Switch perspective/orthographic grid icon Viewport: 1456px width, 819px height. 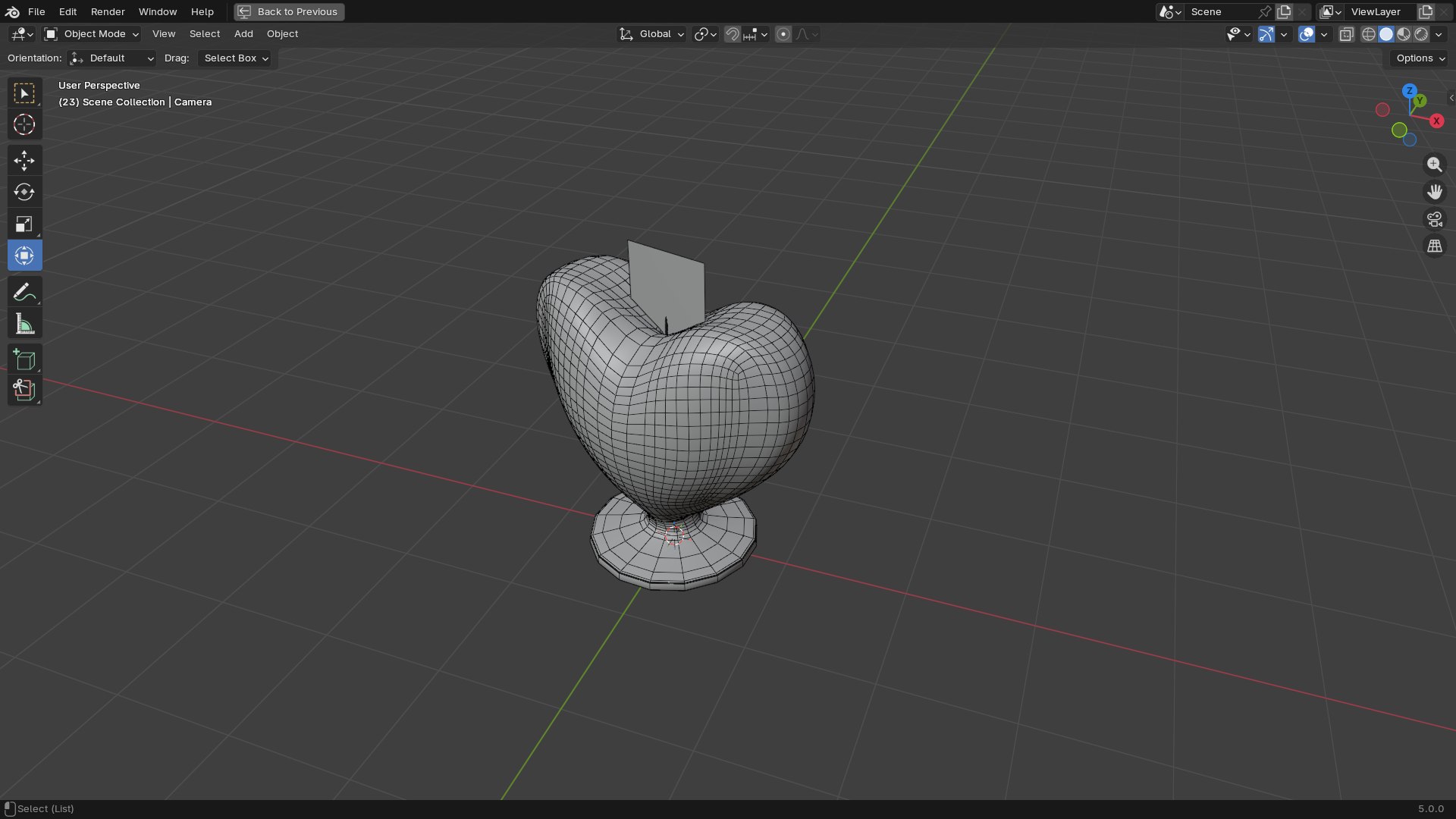click(x=1434, y=246)
